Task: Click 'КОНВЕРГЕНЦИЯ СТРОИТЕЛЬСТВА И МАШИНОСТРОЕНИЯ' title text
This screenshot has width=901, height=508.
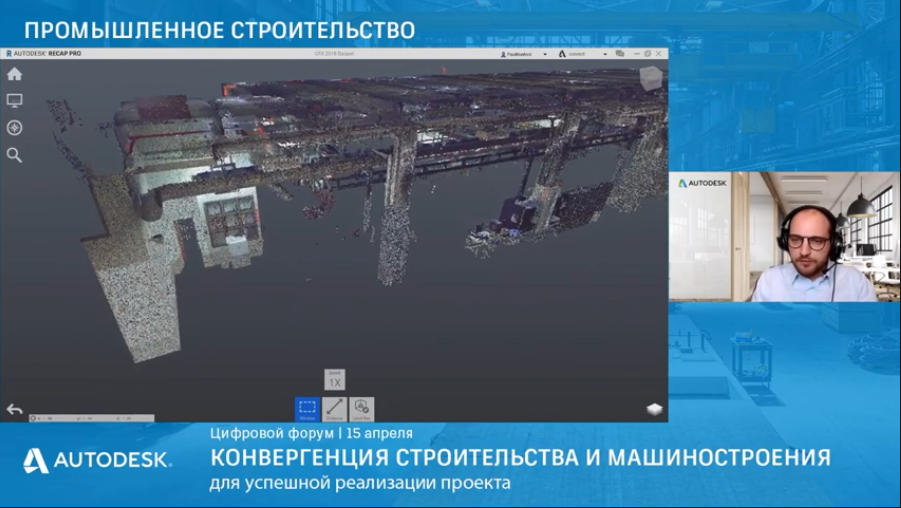Action: pyautogui.click(x=520, y=458)
